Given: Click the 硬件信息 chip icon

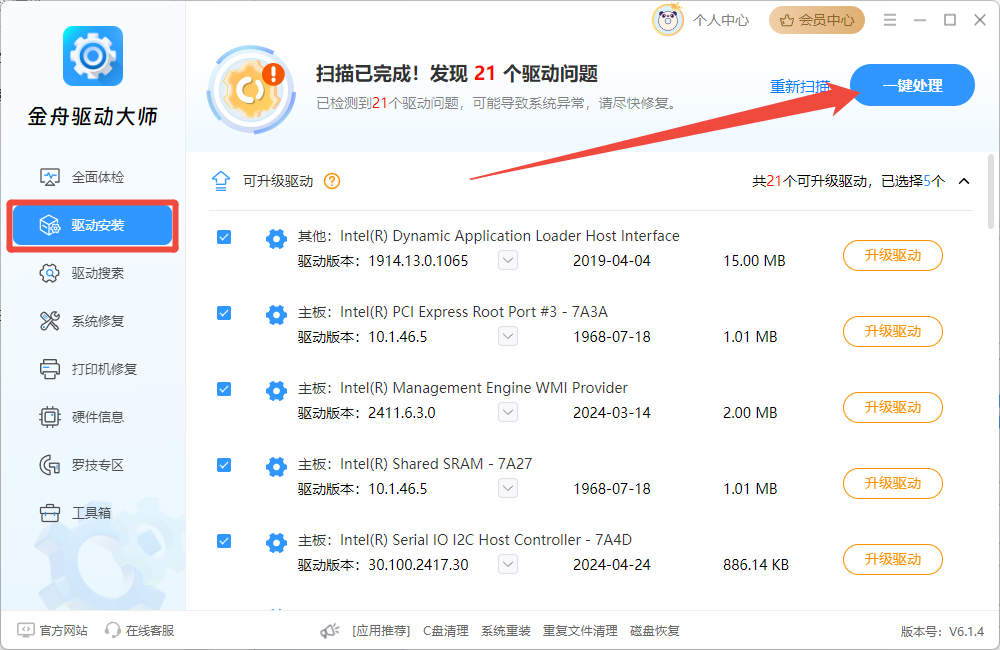Looking at the screenshot, I should point(50,417).
